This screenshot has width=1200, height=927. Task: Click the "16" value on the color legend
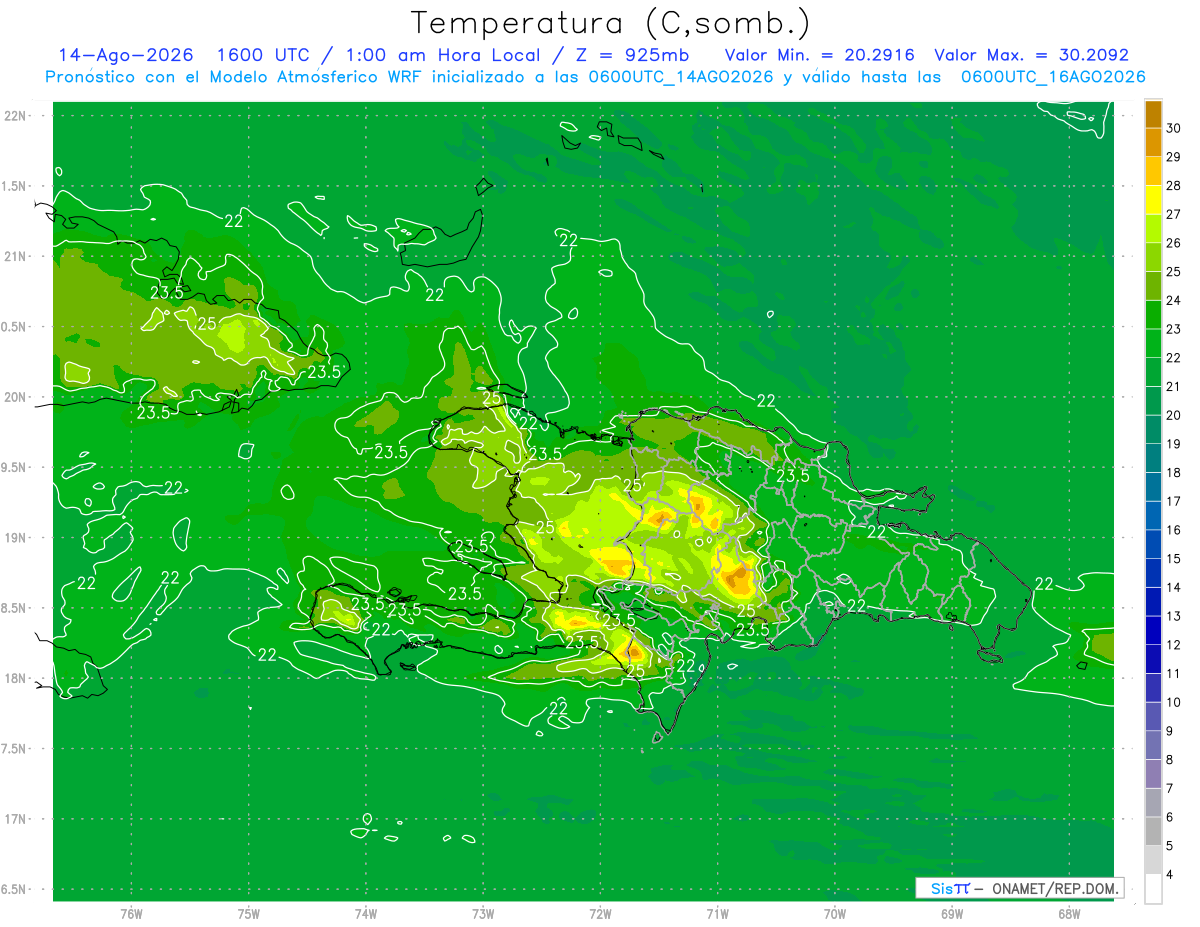(1174, 530)
